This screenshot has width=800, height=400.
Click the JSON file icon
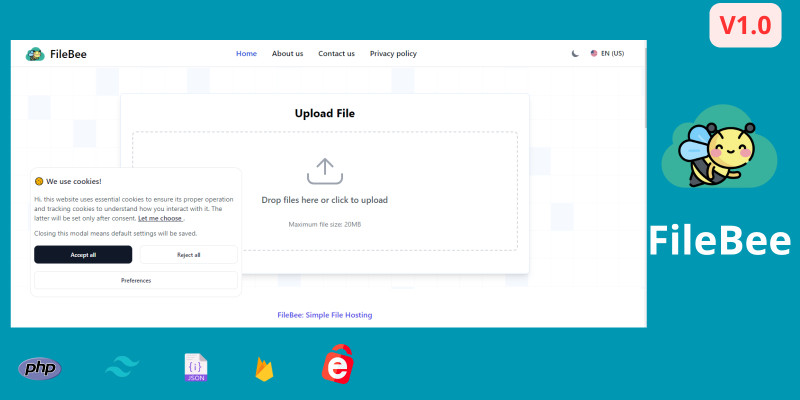195,367
